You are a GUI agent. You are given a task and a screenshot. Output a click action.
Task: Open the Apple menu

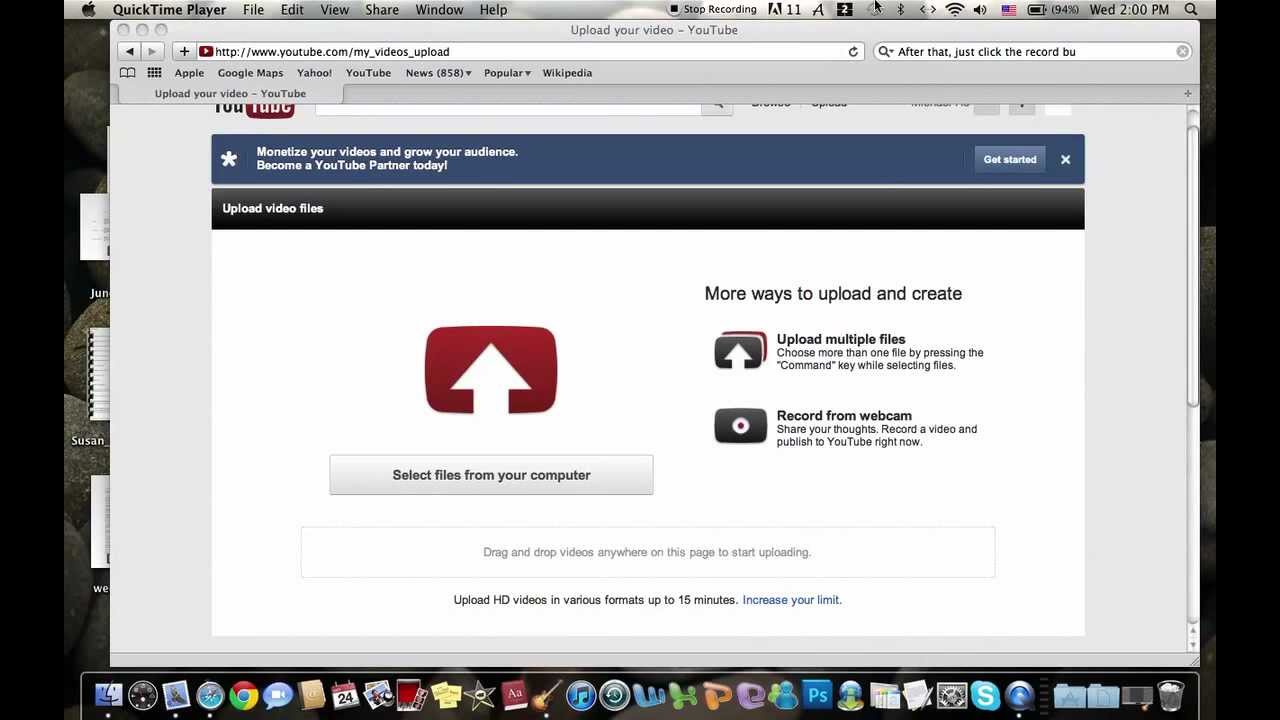click(88, 10)
